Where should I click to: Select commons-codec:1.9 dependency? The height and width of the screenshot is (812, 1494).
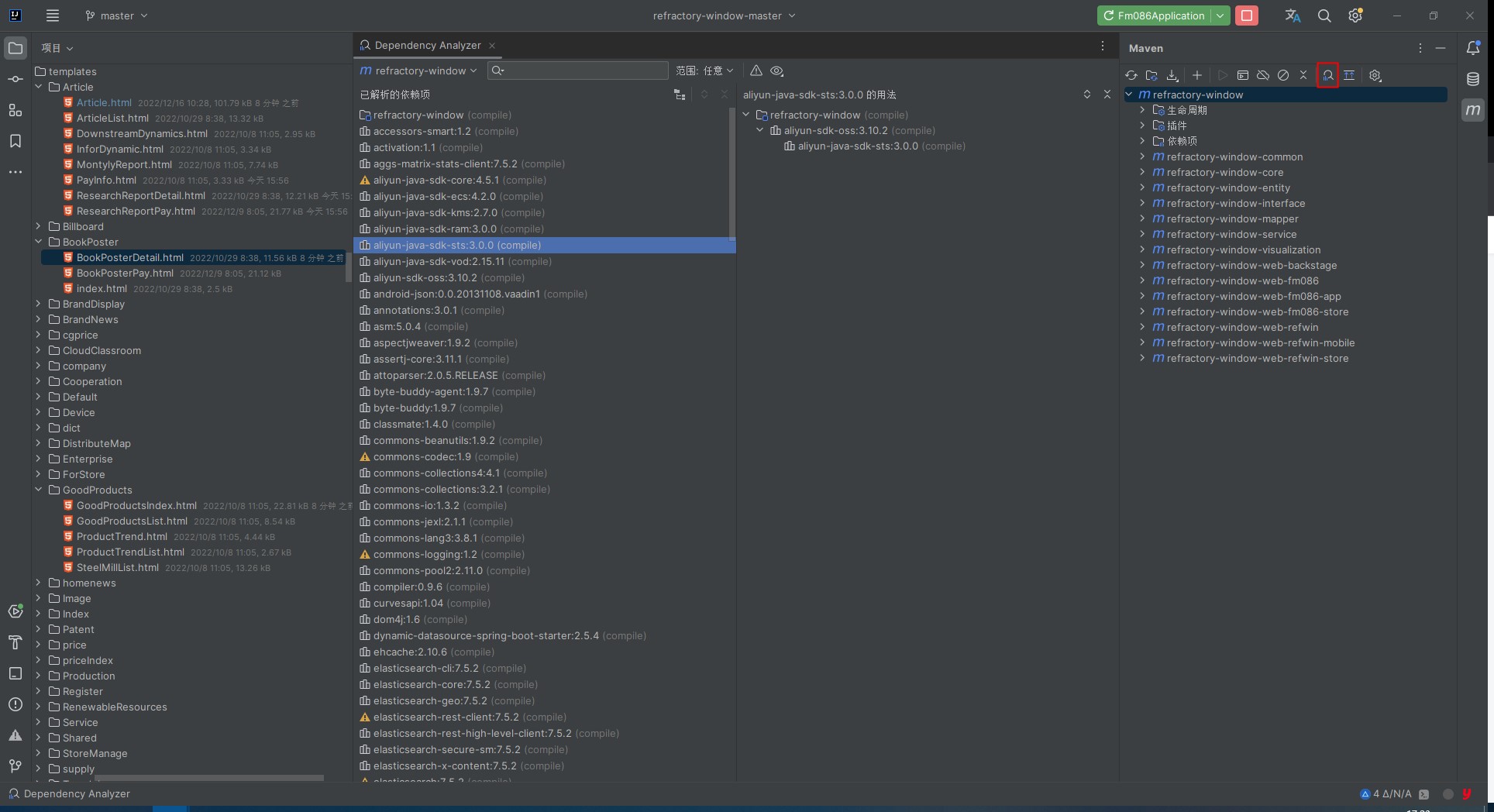pos(544,456)
